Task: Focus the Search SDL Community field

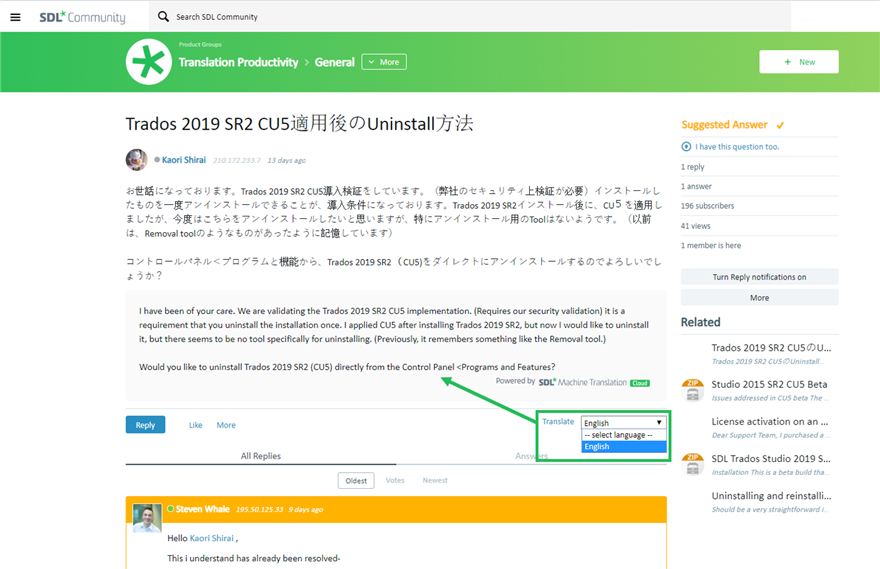Action: [470, 16]
